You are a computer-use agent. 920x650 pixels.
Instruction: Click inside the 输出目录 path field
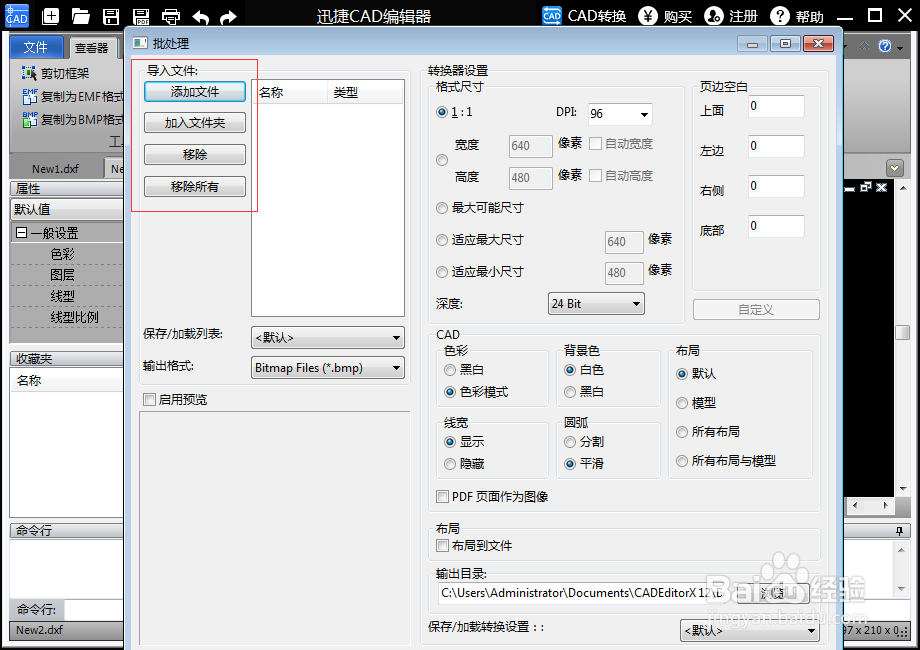click(560, 593)
